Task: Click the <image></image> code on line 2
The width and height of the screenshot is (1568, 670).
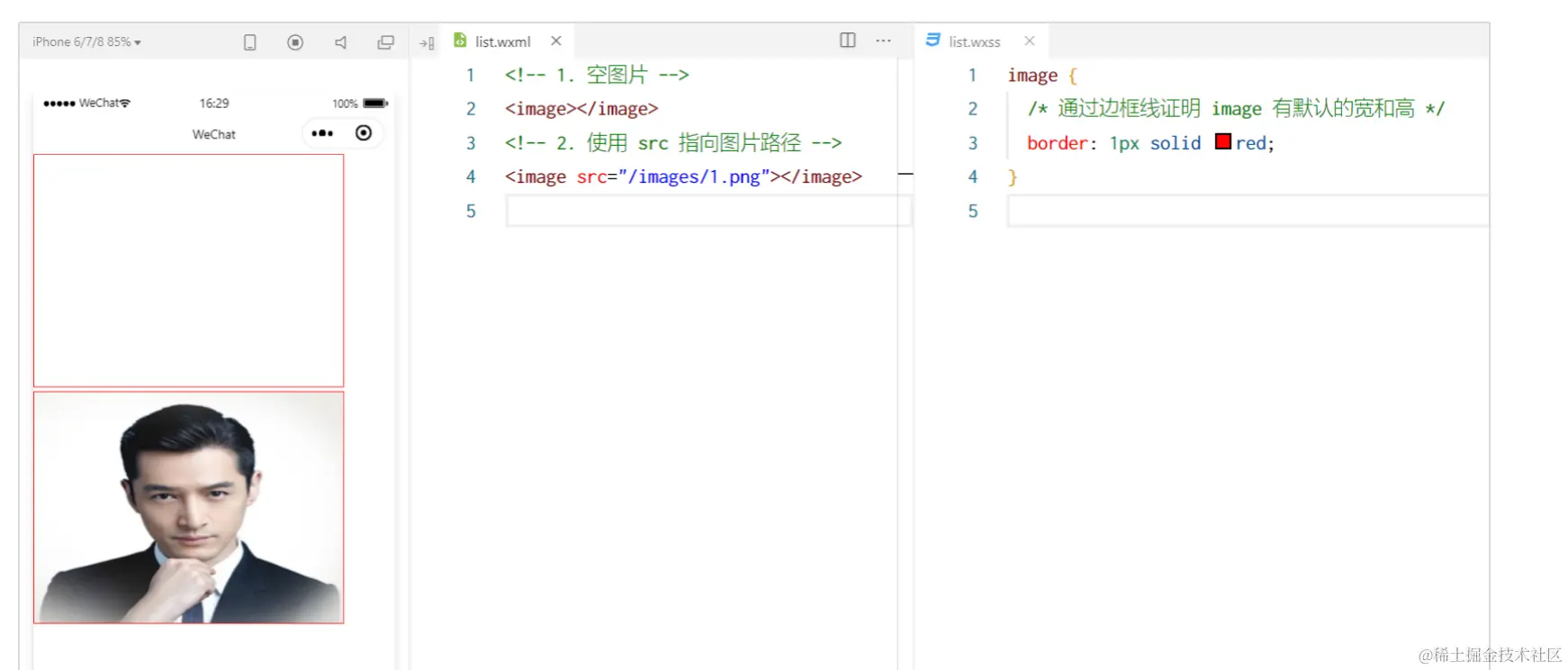Action: pos(581,109)
